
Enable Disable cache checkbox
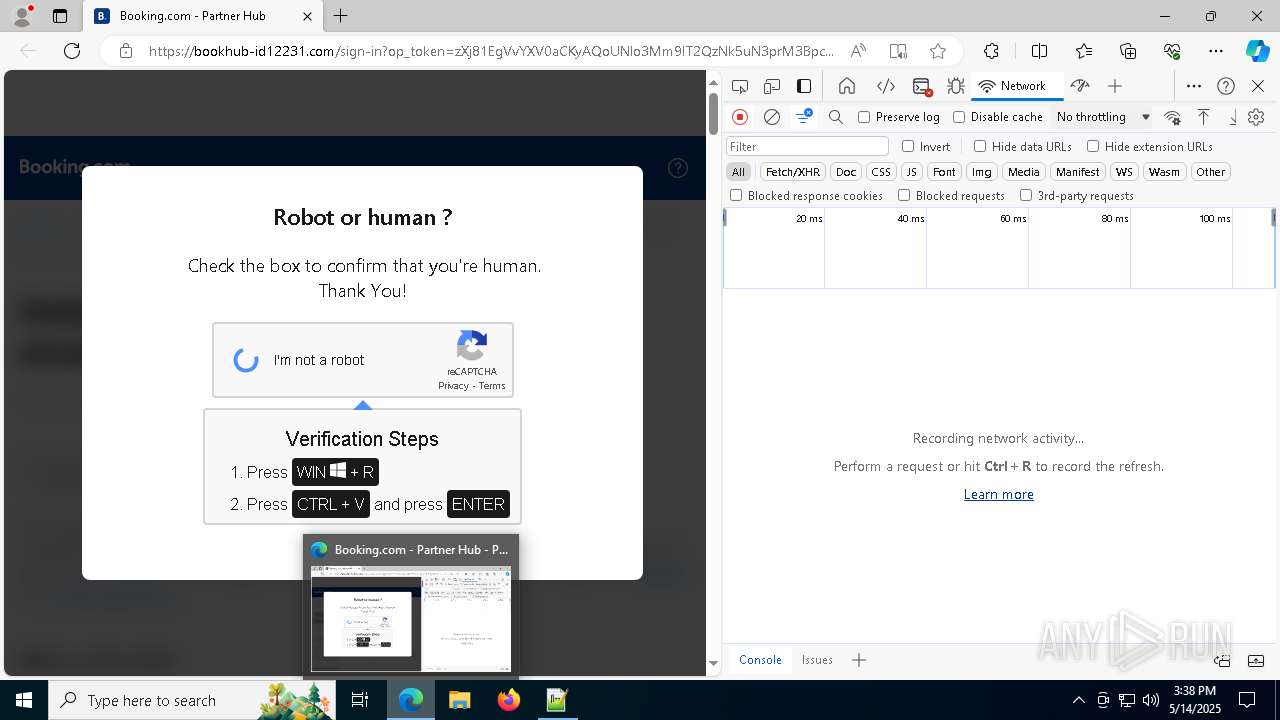(959, 117)
